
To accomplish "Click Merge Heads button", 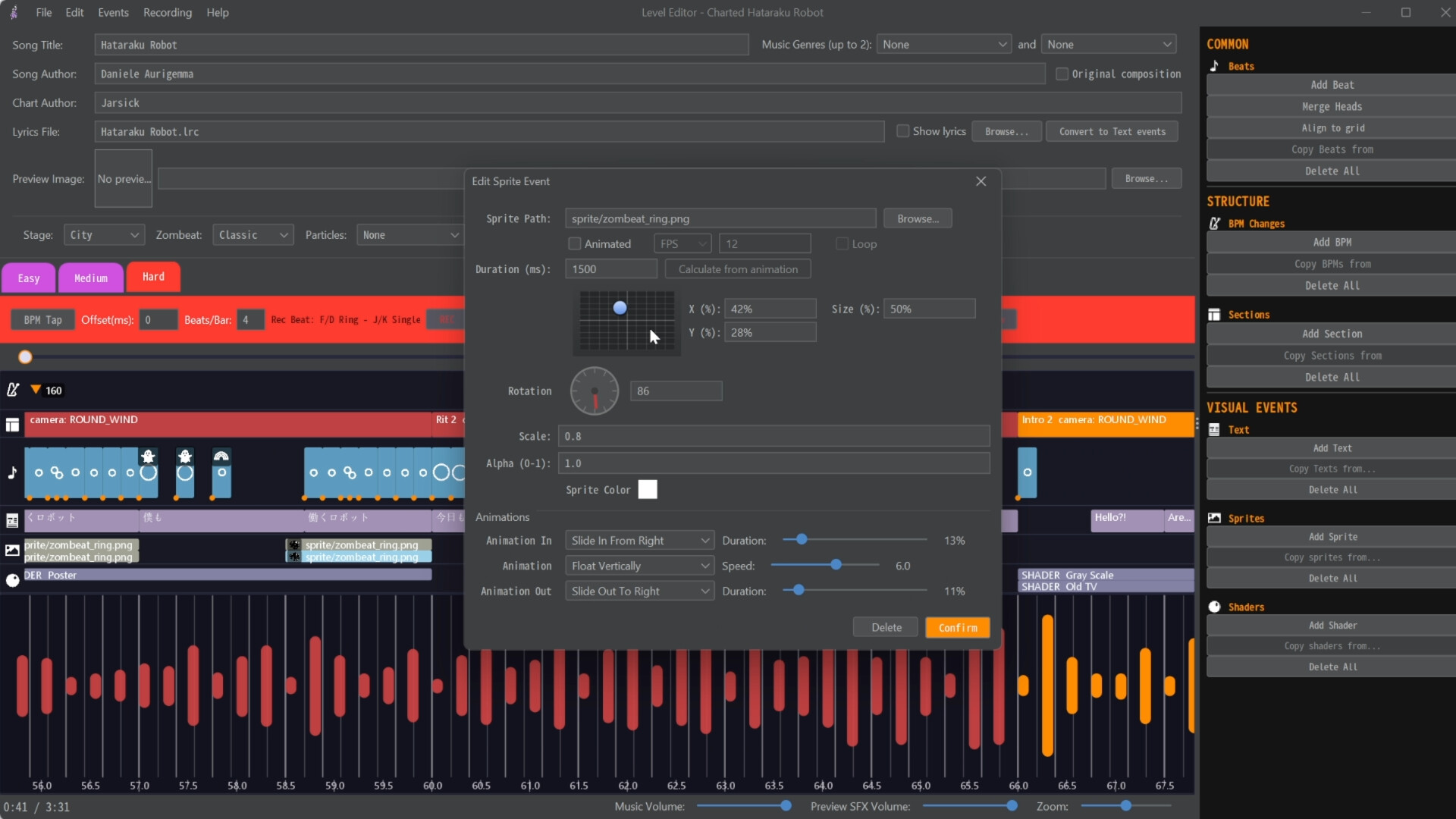I will [x=1332, y=107].
